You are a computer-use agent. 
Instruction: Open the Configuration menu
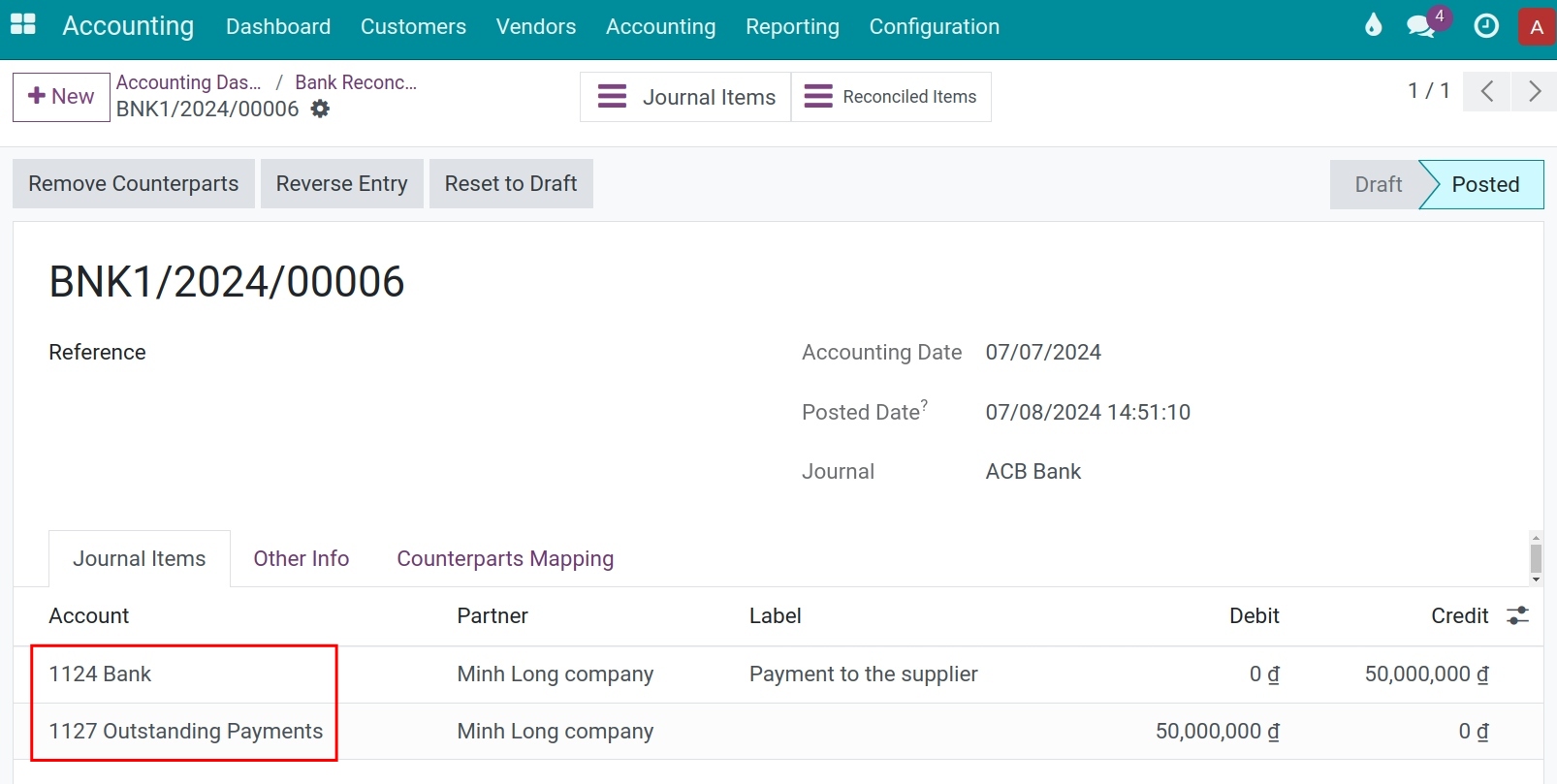point(934,26)
